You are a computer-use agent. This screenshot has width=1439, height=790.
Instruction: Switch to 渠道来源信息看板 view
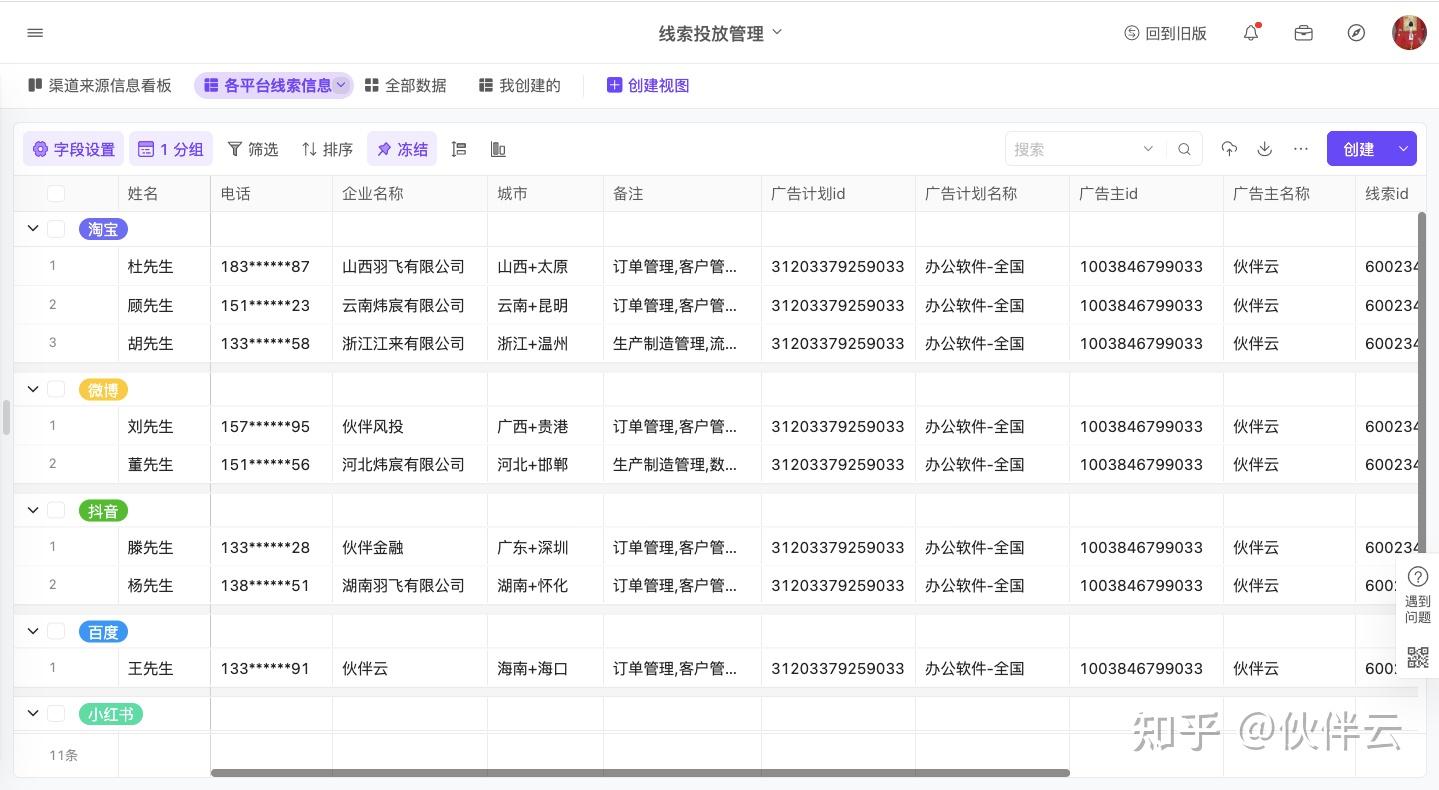coord(100,85)
